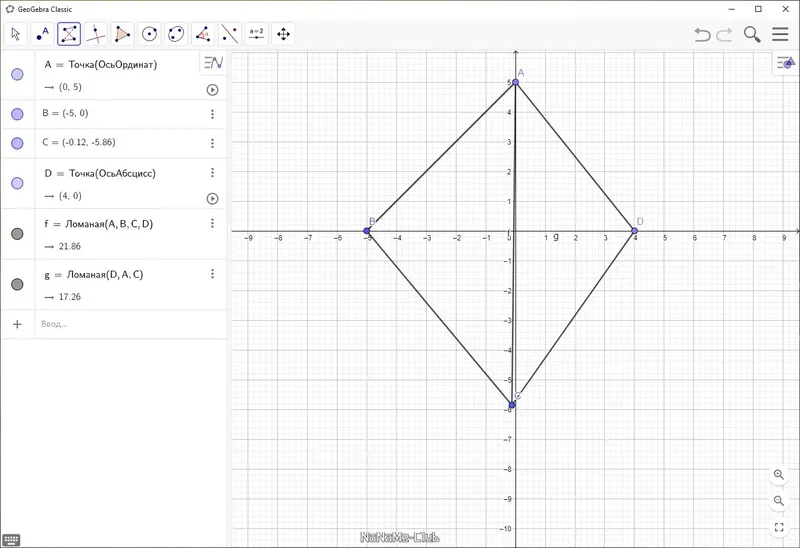The width and height of the screenshot is (800, 548).
Task: Open options menu for B = (-5, 0)
Action: pyautogui.click(x=212, y=114)
